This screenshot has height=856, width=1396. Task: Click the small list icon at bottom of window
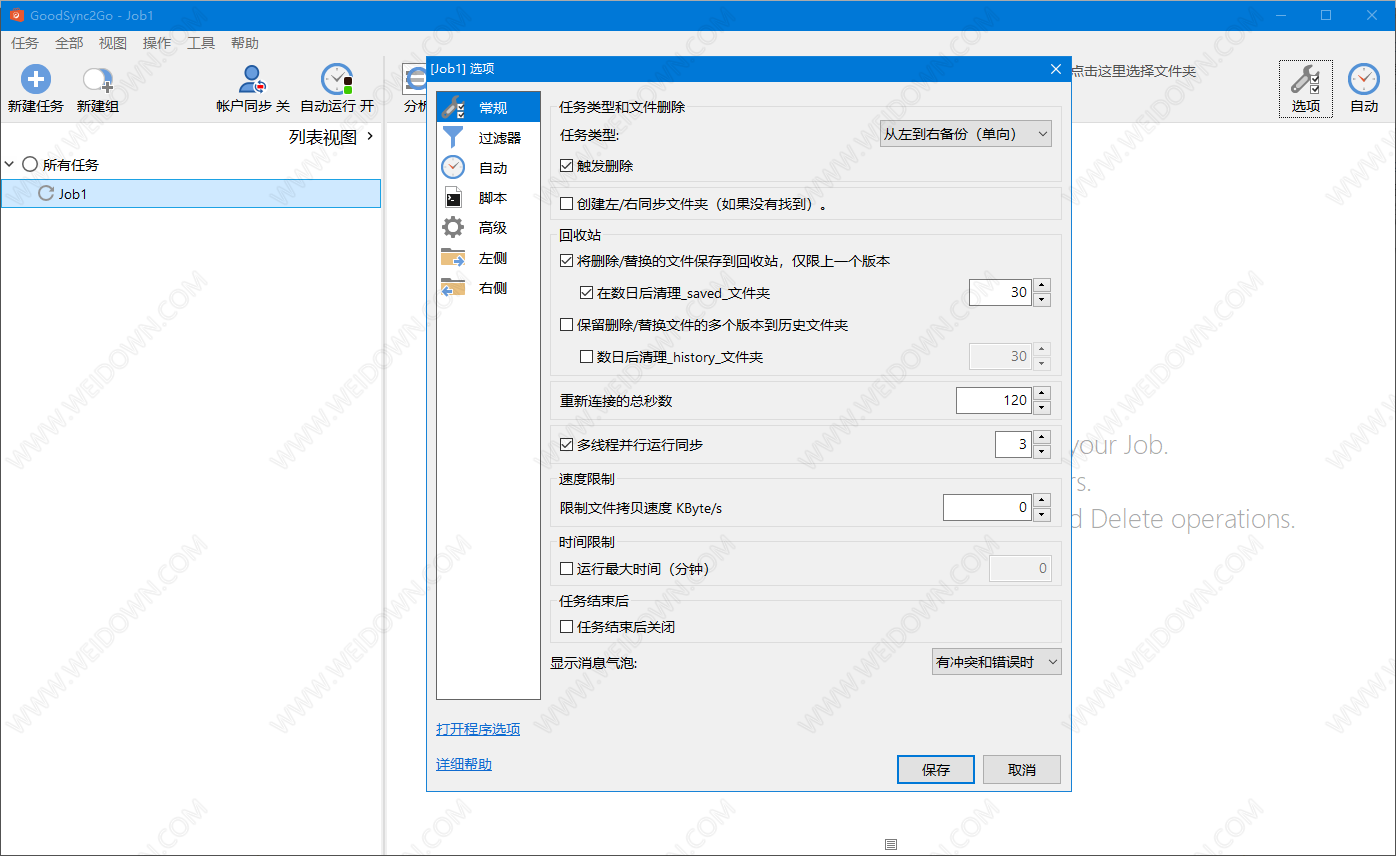pyautogui.click(x=891, y=844)
